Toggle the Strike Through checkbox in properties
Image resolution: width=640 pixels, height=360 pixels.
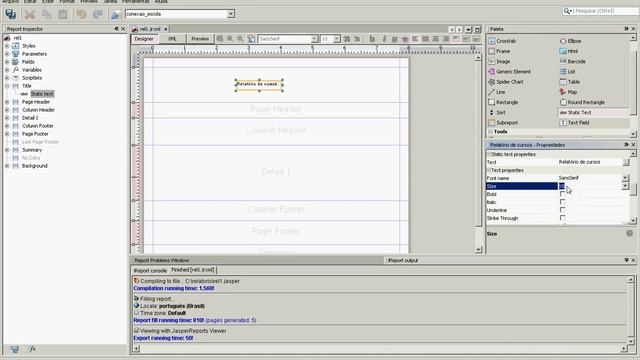pyautogui.click(x=562, y=218)
